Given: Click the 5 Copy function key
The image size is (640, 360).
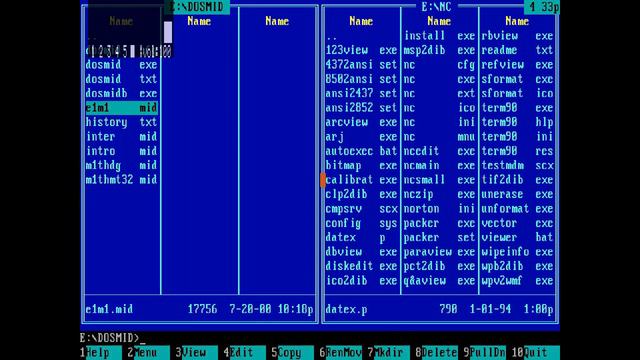Looking at the screenshot, I should pyautogui.click(x=293, y=352).
